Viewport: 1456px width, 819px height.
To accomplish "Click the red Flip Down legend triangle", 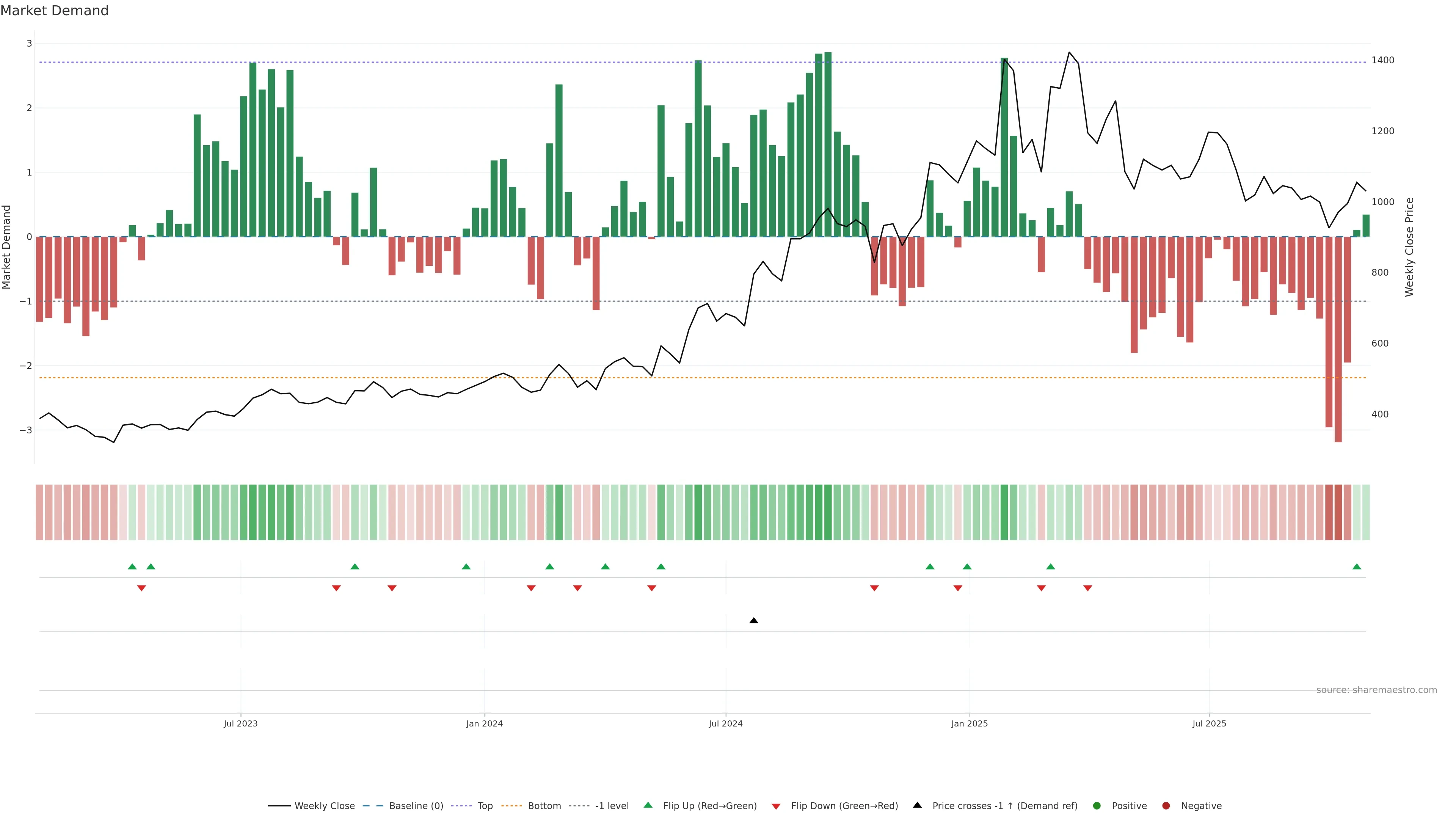I will coord(776,806).
